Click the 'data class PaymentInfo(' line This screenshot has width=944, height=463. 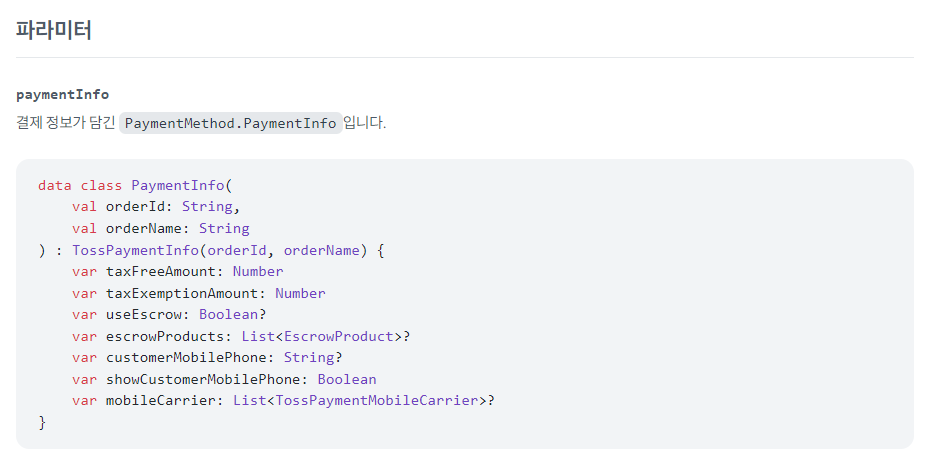click(135, 185)
